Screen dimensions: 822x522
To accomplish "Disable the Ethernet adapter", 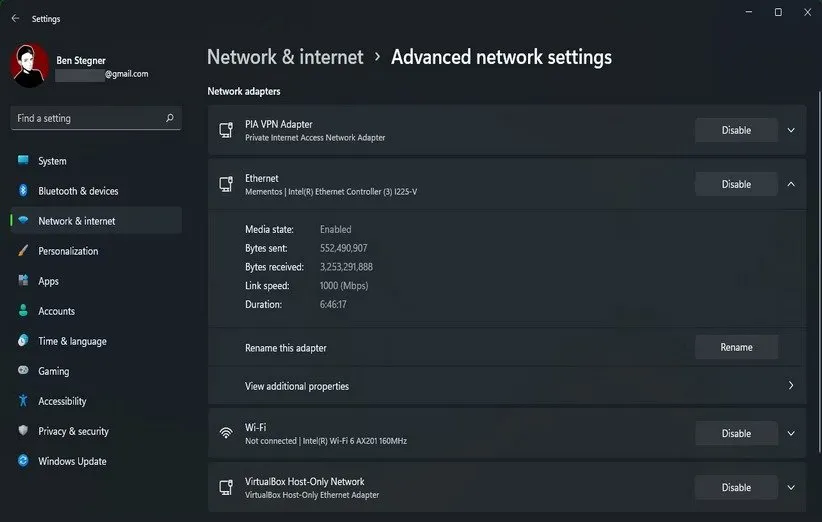I will pyautogui.click(x=736, y=184).
